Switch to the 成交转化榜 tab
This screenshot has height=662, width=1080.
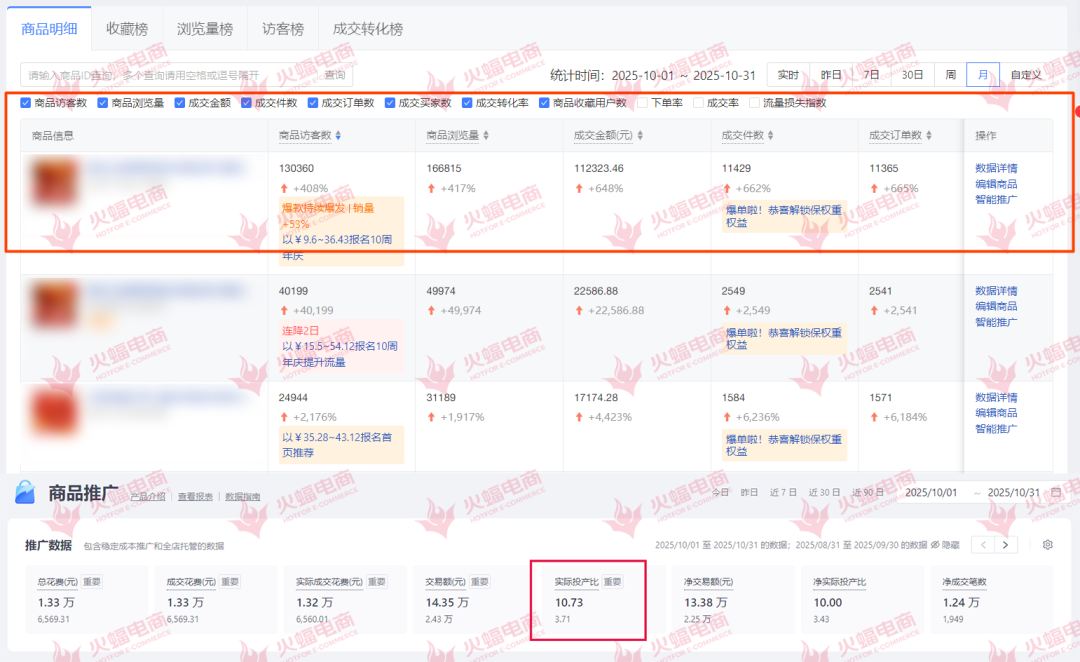point(368,29)
